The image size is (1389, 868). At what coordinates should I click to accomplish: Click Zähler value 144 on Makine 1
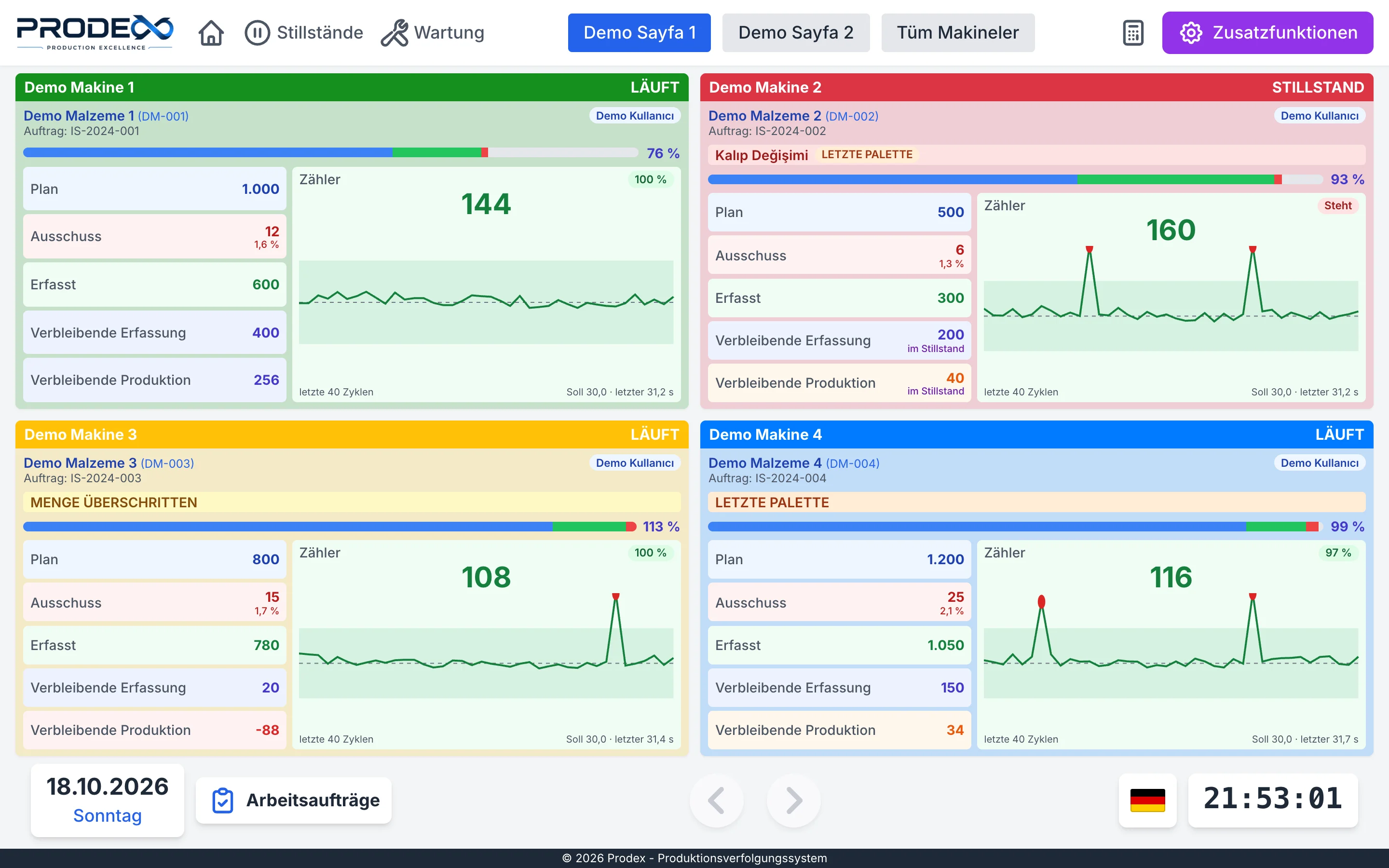click(486, 204)
